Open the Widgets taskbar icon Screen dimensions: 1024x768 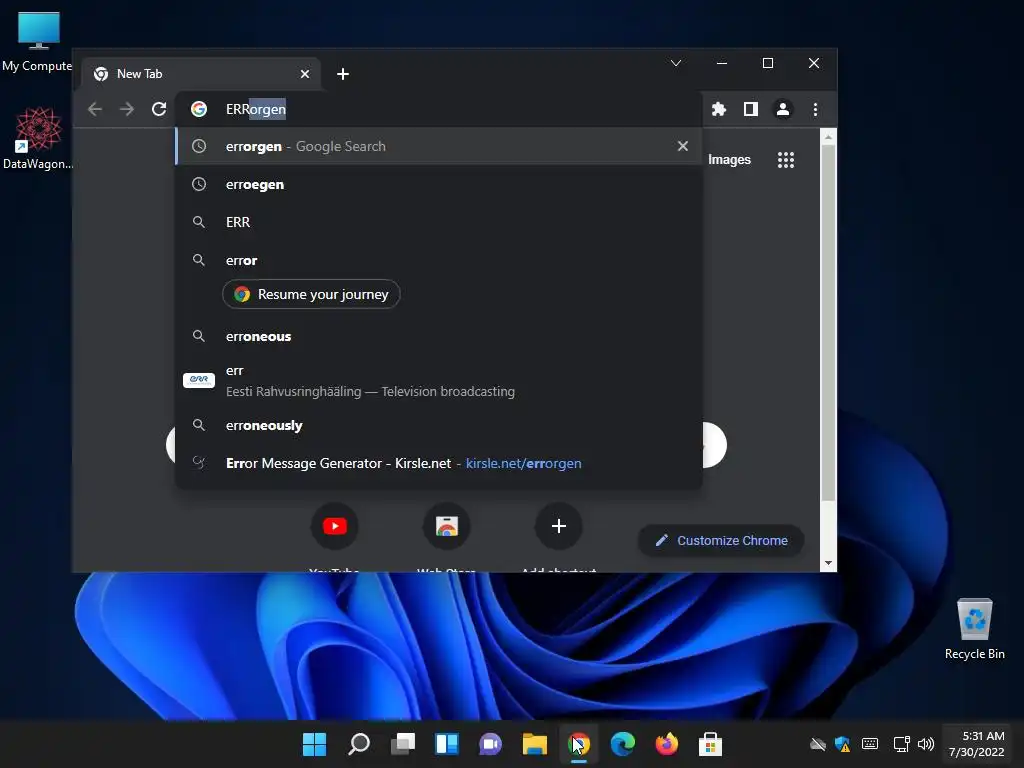(447, 744)
